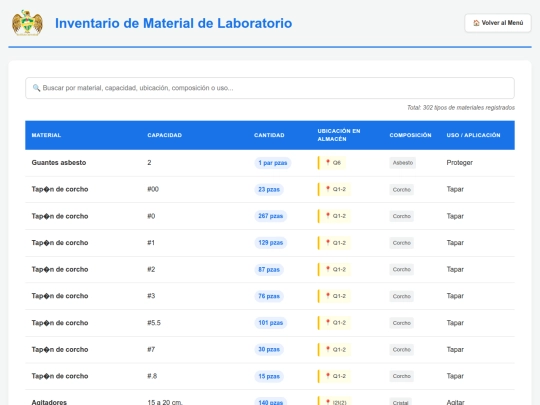Click the #0 capacity cell
540x405 pixels.
151,216
